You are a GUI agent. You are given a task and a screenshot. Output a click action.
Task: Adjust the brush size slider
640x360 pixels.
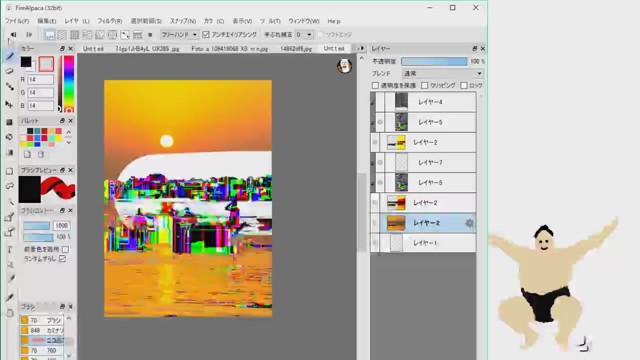pyautogui.click(x=36, y=226)
